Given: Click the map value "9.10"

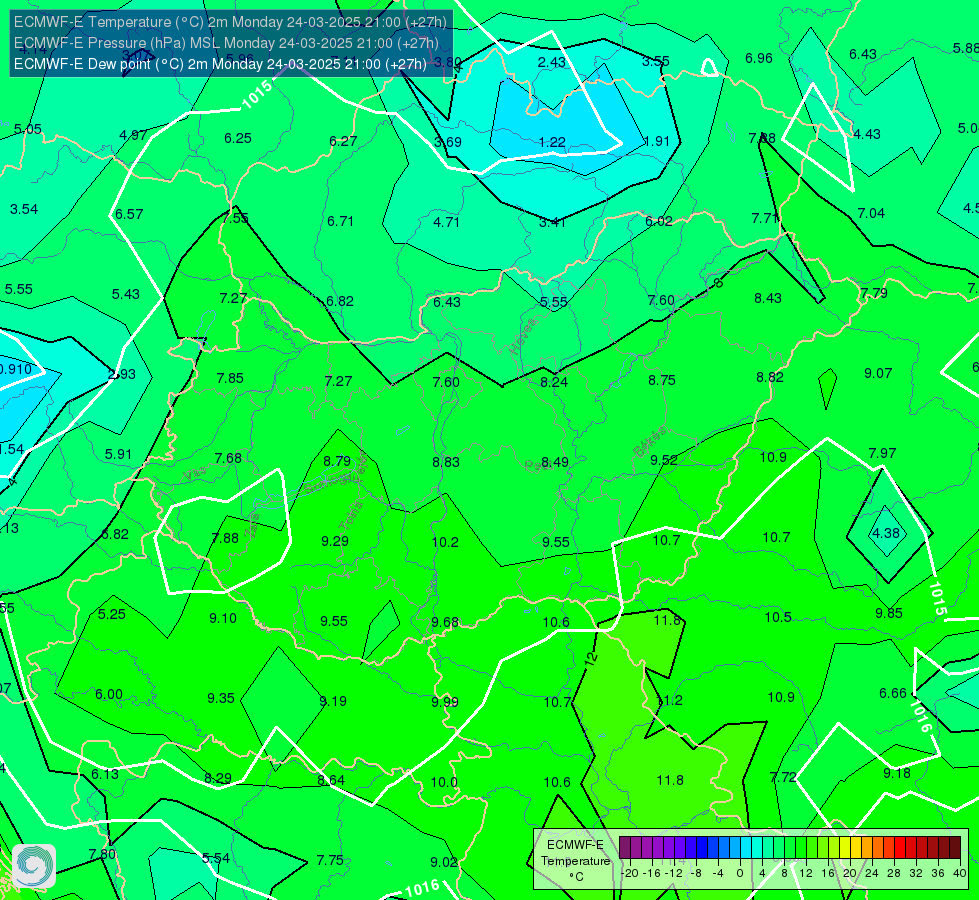Looking at the screenshot, I should point(223,618).
